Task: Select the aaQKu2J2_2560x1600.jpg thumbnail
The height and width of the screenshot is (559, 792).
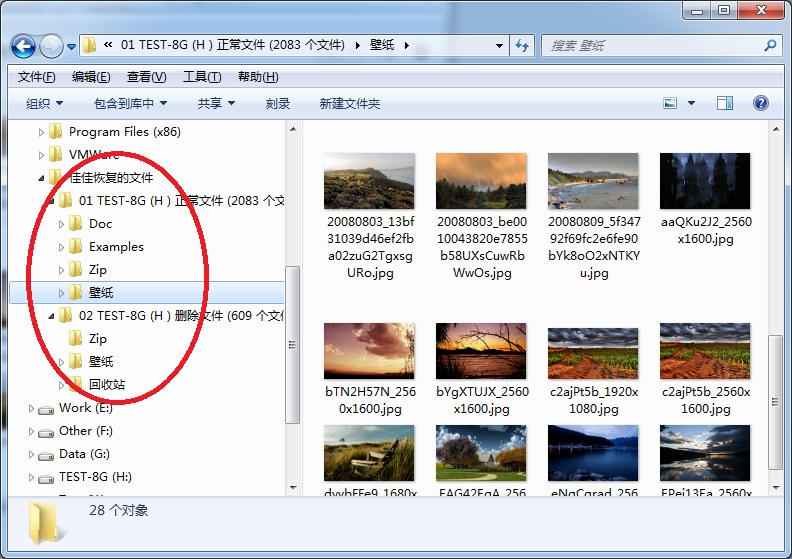Action: [705, 181]
